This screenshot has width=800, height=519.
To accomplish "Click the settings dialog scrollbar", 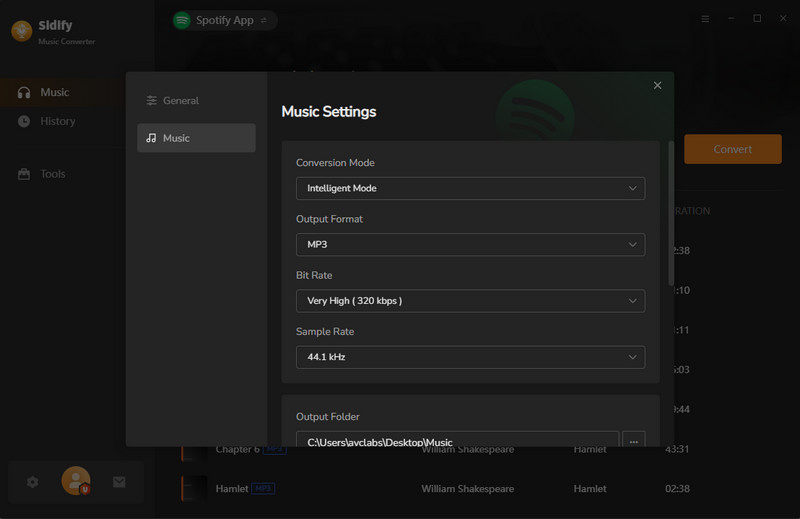I will (x=670, y=213).
